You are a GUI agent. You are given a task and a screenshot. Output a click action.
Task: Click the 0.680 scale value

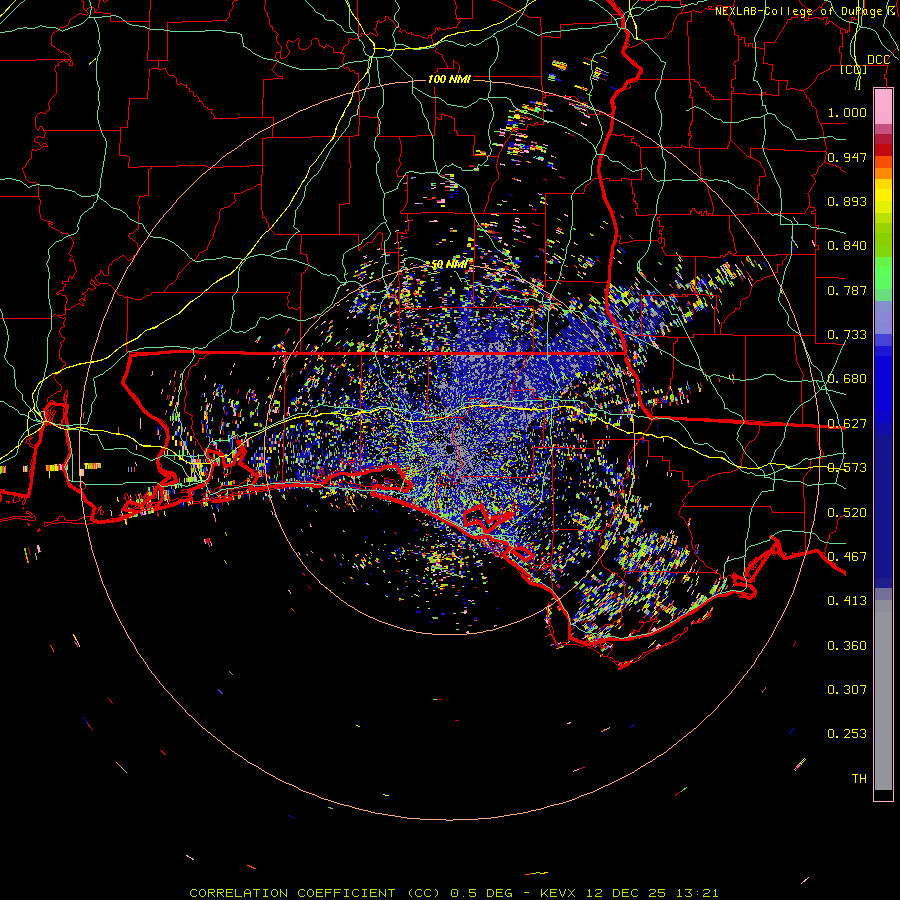(847, 379)
